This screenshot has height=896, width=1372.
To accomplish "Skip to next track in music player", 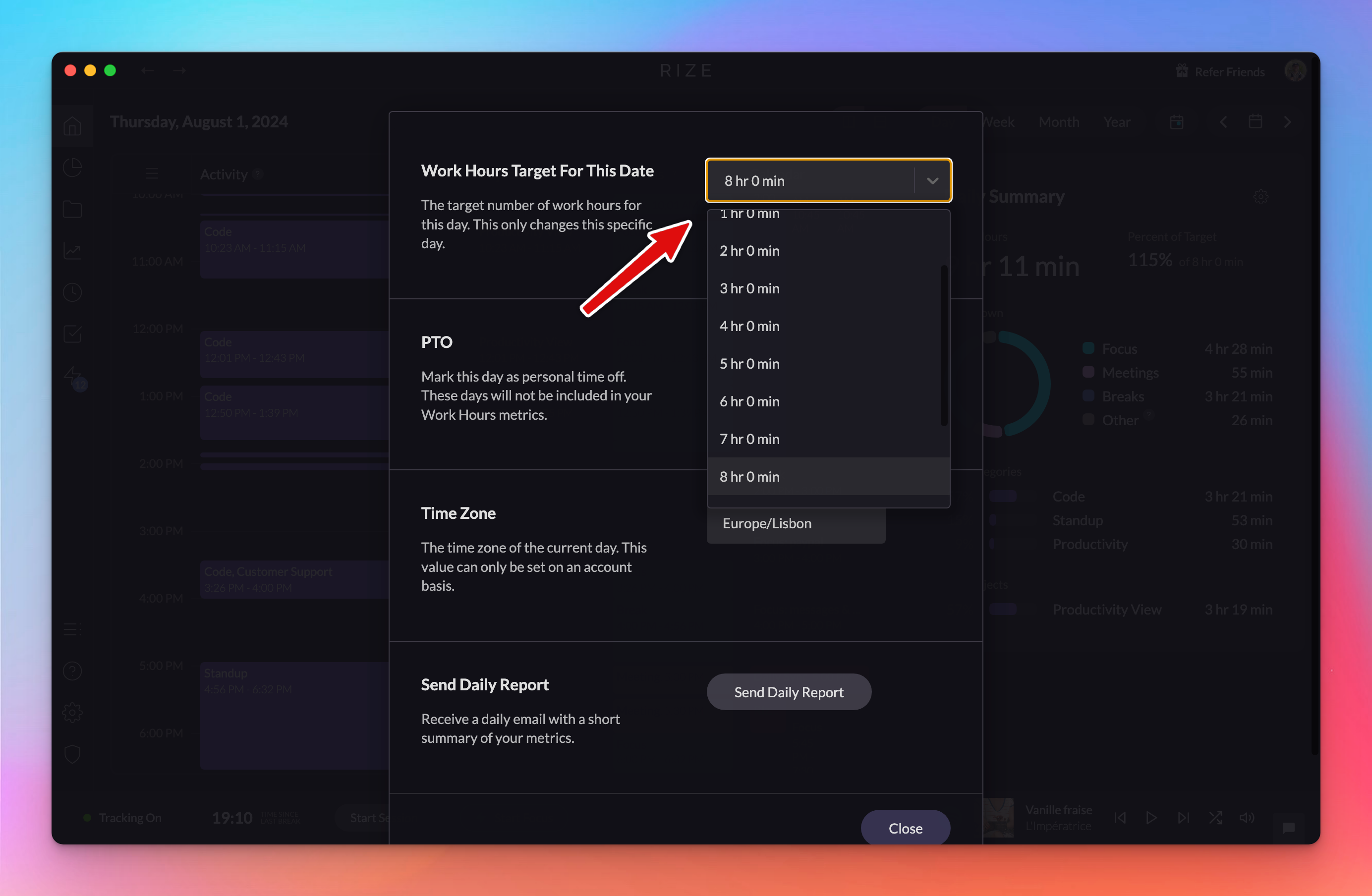I will [1184, 818].
